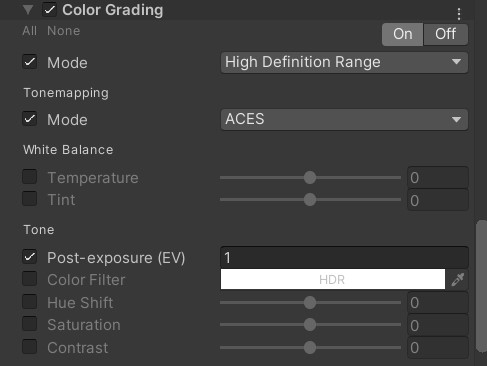Open the Color Grading three-dot options menu
This screenshot has width=487, height=366.
(x=459, y=14)
